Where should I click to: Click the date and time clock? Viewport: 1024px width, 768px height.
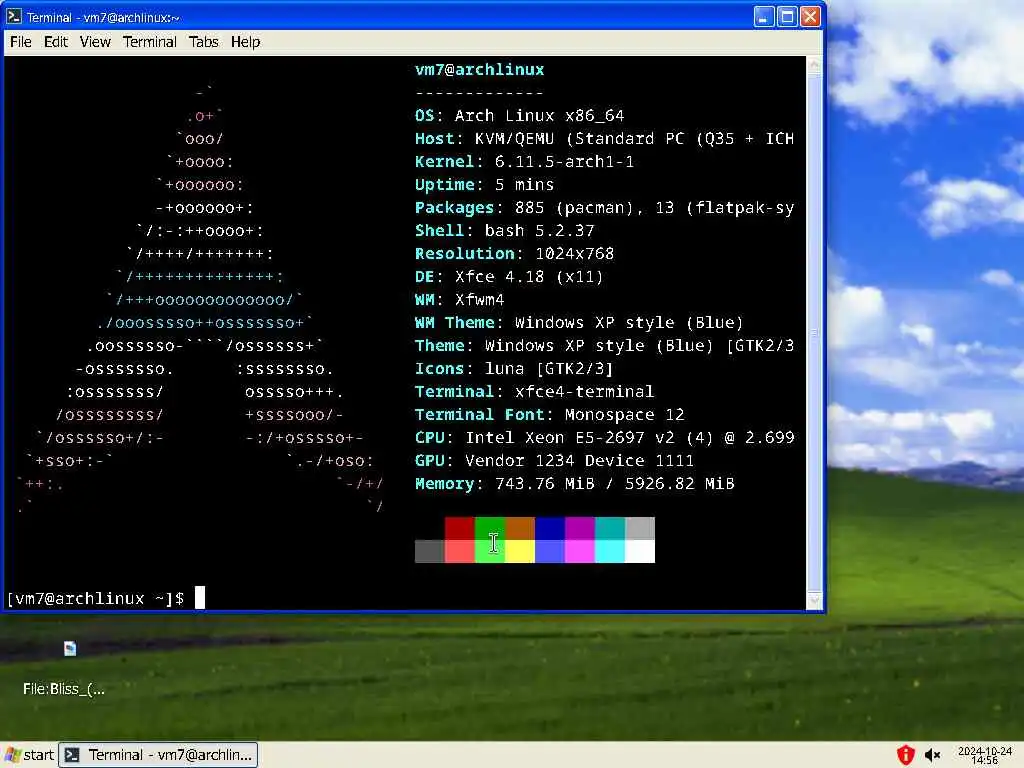click(x=985, y=756)
